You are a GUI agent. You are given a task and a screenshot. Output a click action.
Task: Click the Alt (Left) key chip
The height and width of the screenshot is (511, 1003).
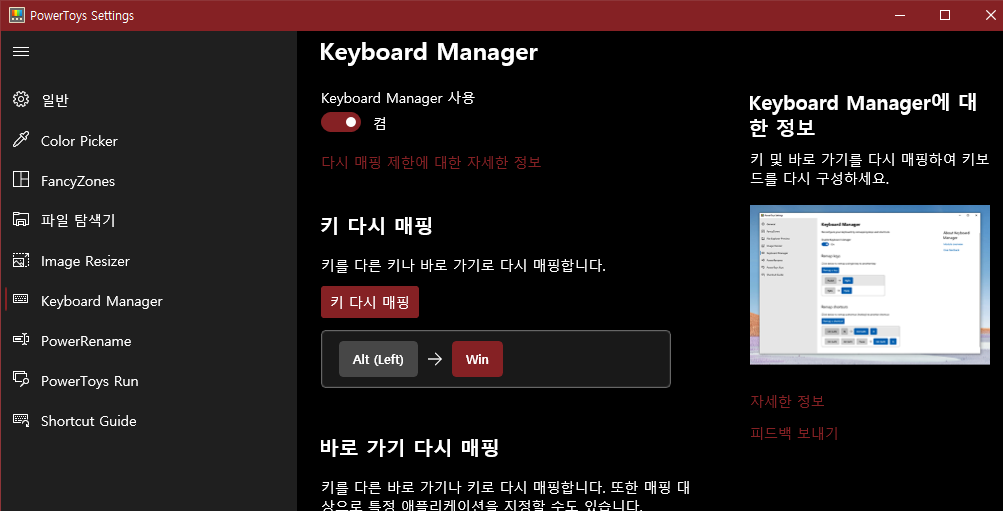pos(378,359)
